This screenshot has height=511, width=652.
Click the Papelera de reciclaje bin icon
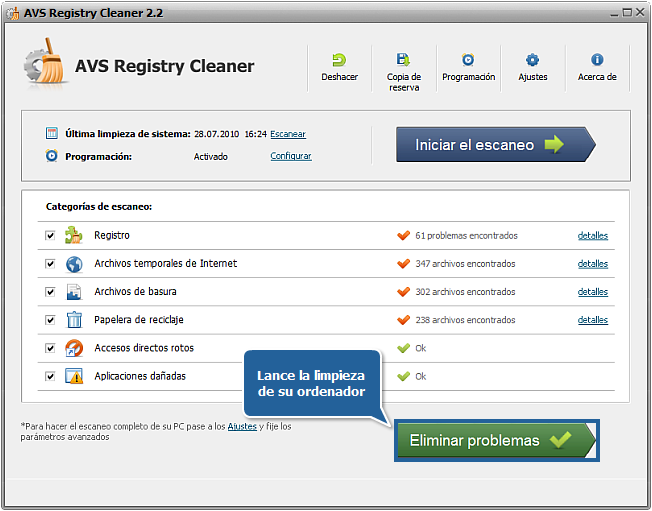(x=74, y=320)
